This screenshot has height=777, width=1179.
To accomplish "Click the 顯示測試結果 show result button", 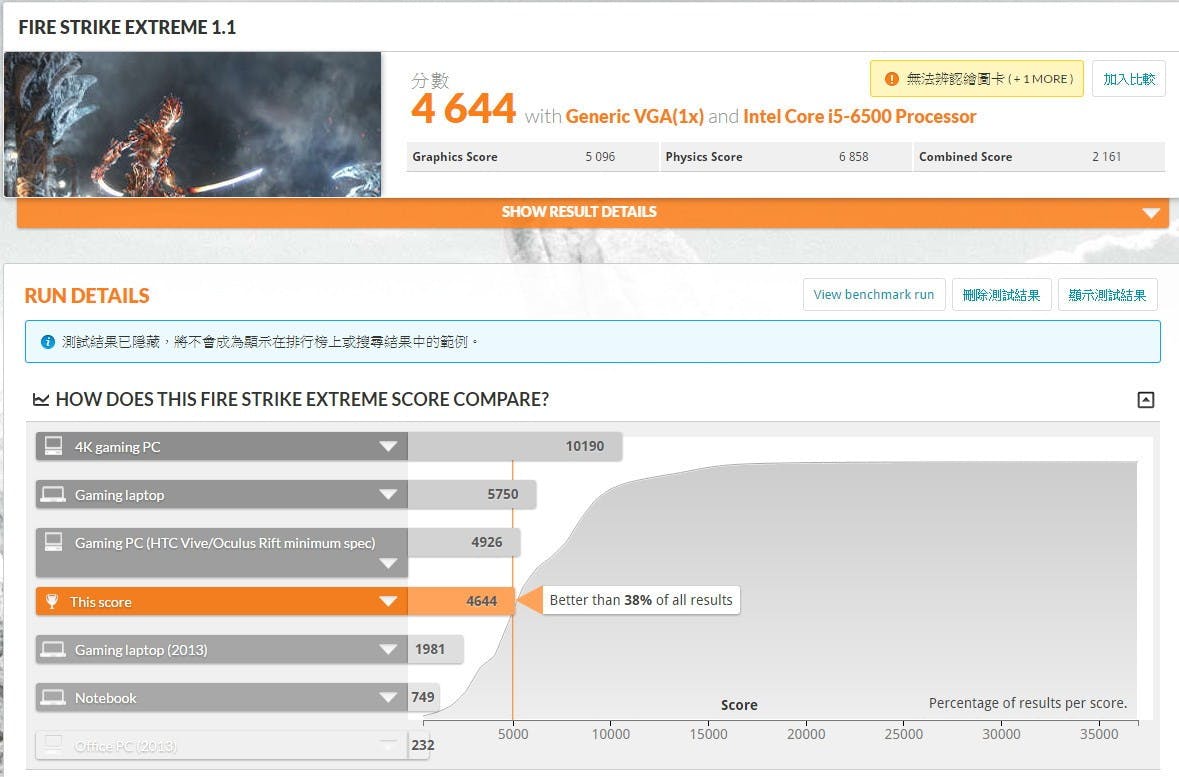I will pyautogui.click(x=1107, y=295).
